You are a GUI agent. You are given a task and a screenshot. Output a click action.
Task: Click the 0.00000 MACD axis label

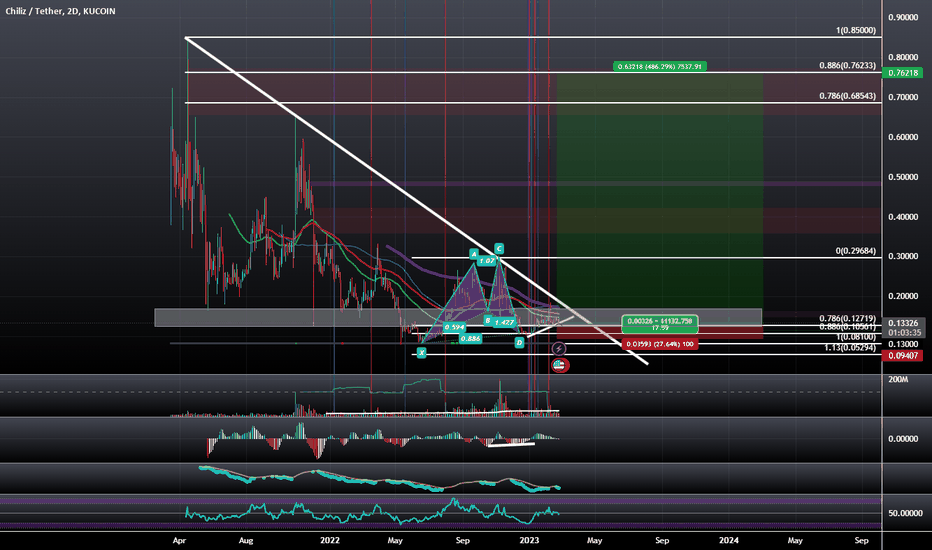[903, 439]
